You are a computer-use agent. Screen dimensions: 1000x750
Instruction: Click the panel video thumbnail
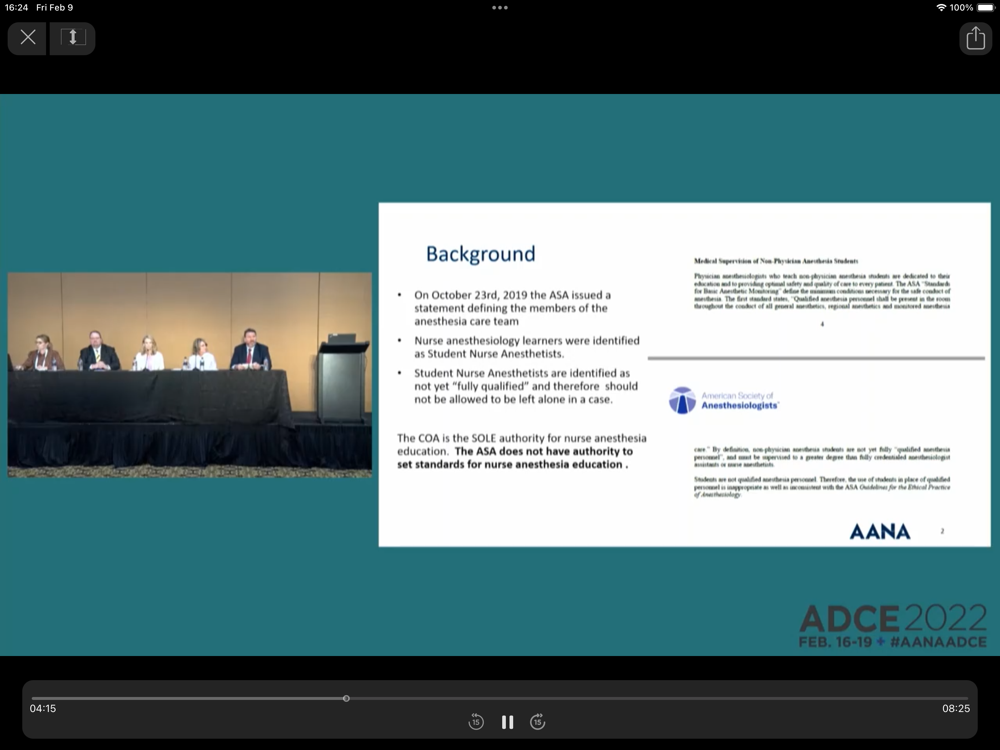point(189,375)
